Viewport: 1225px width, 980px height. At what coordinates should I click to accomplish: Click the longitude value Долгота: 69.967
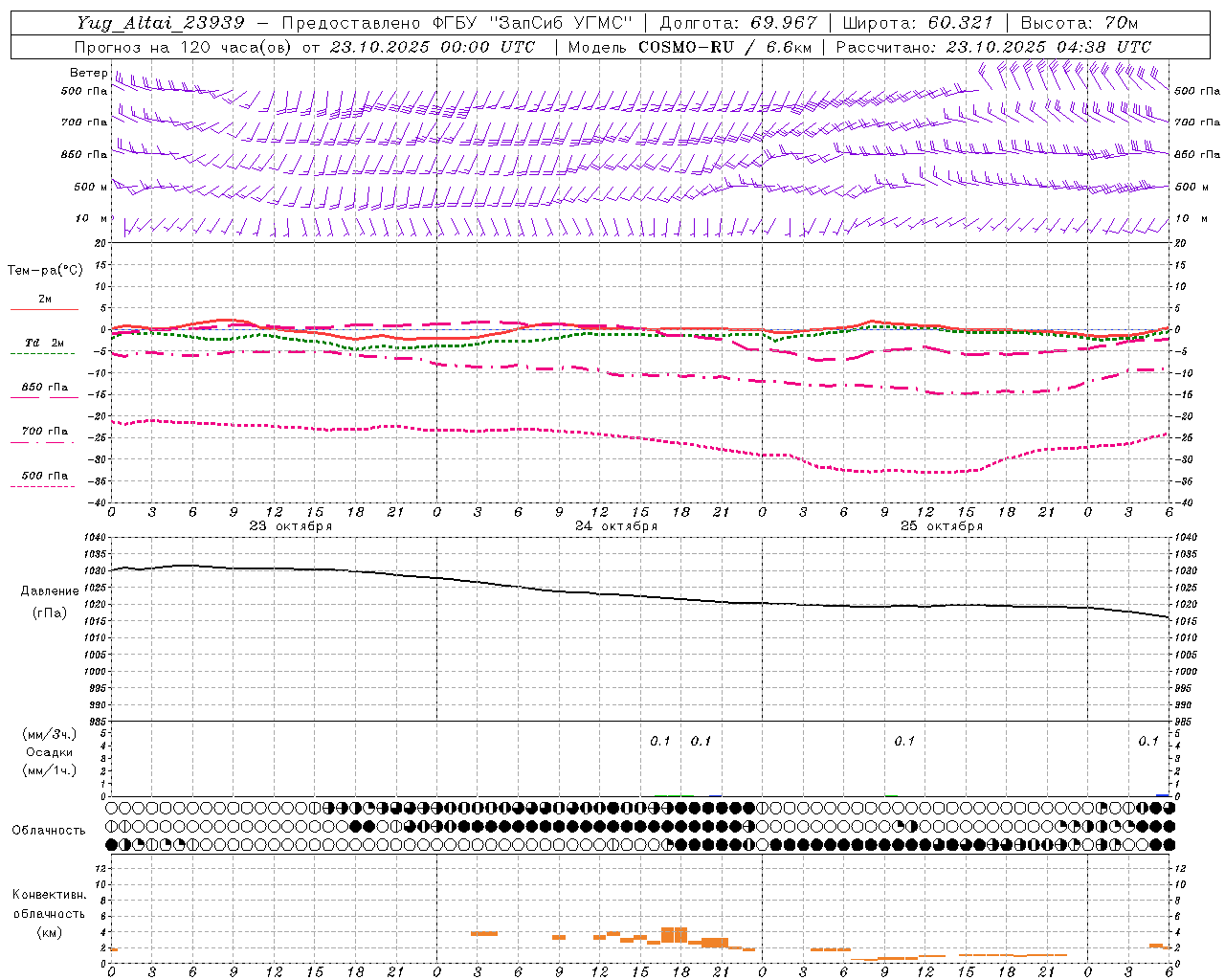[739, 23]
